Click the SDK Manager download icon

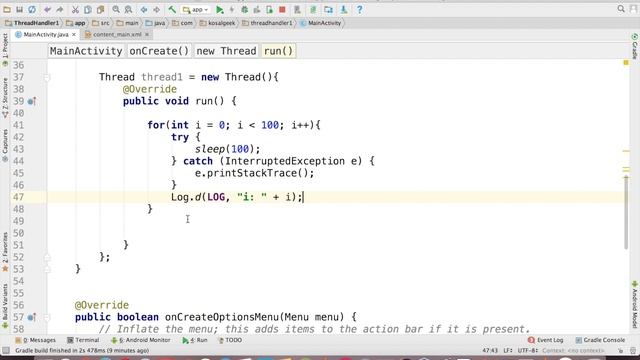click(x=344, y=9)
